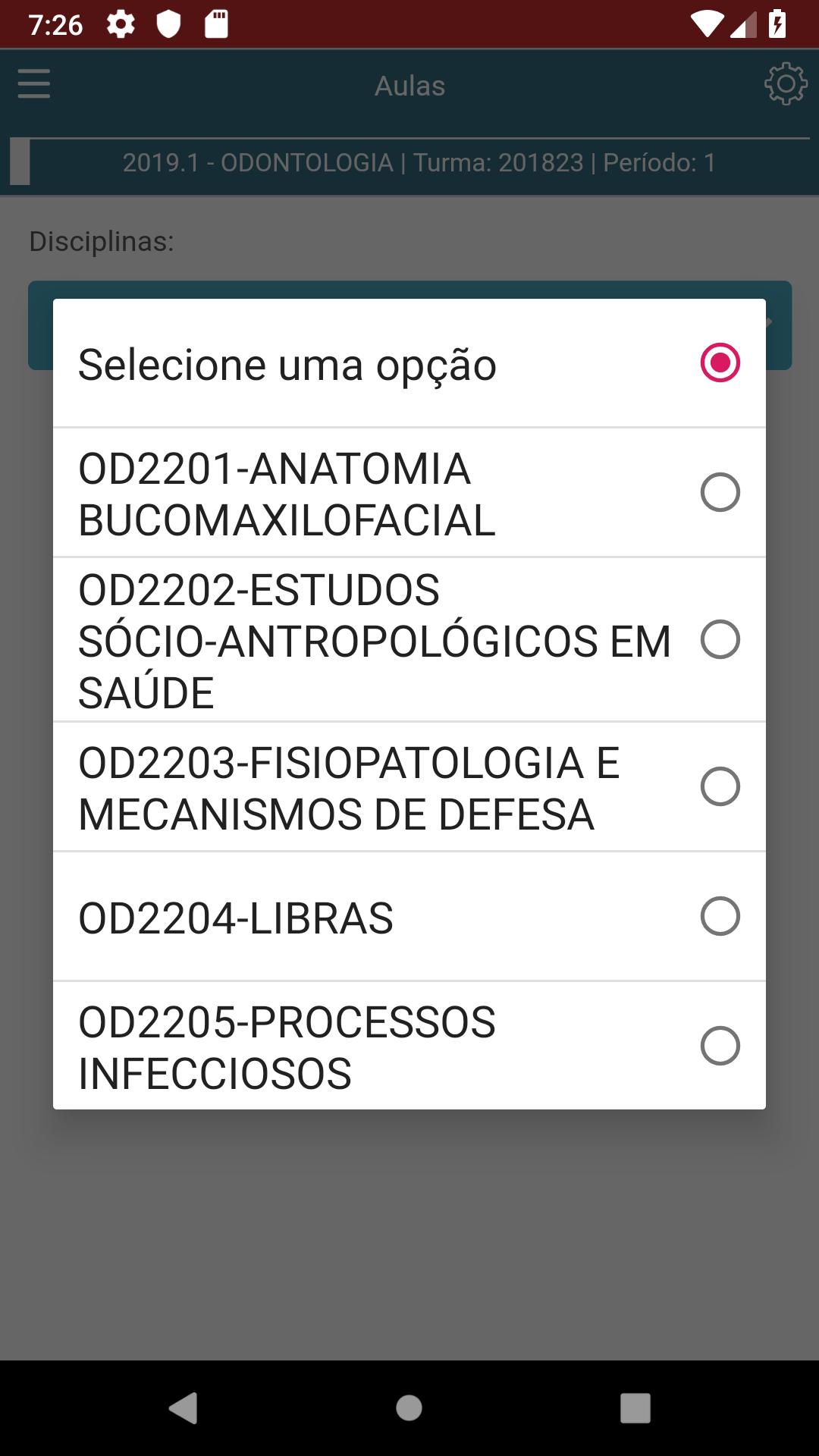The image size is (819, 1456).
Task: Tap the Aulas header title
Action: pos(409,86)
